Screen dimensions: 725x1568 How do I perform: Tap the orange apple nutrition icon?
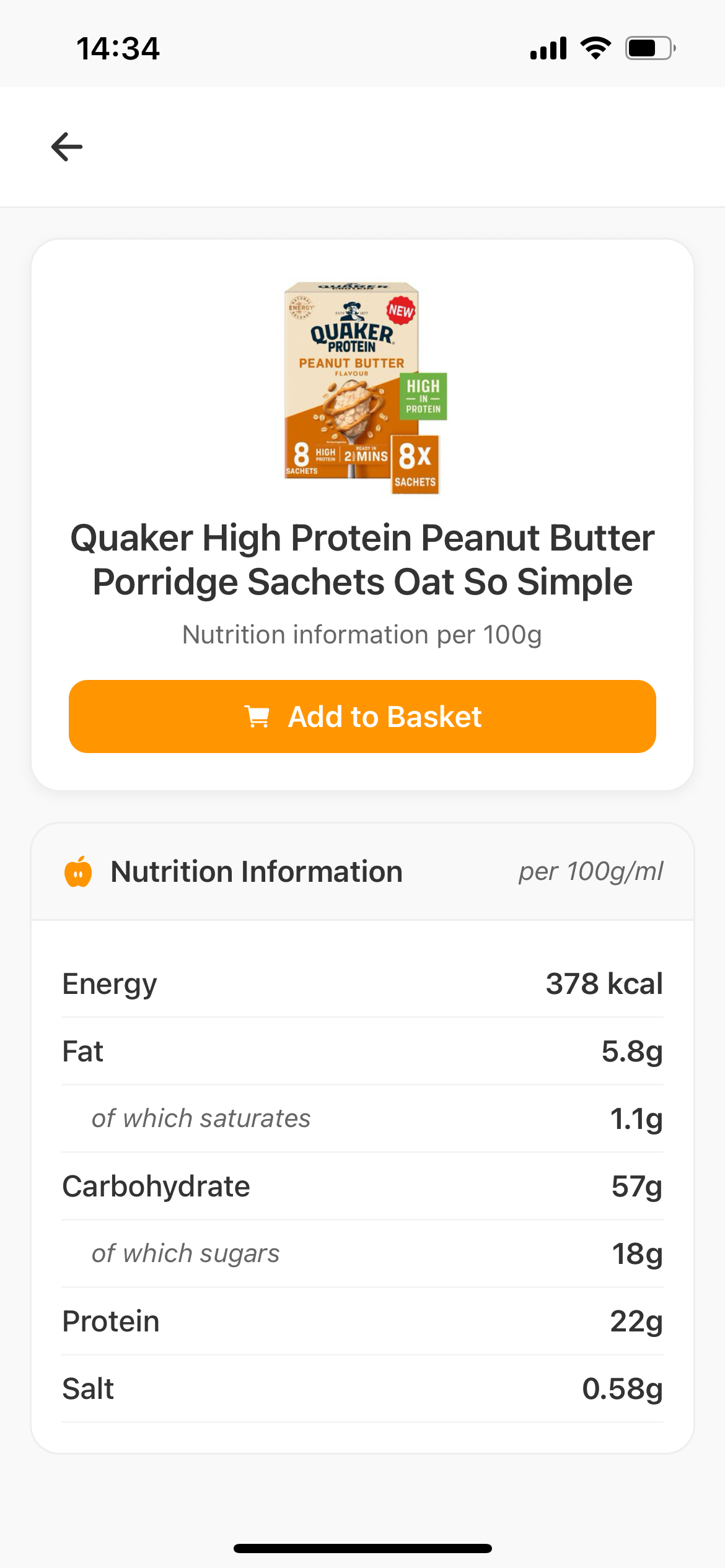78,871
